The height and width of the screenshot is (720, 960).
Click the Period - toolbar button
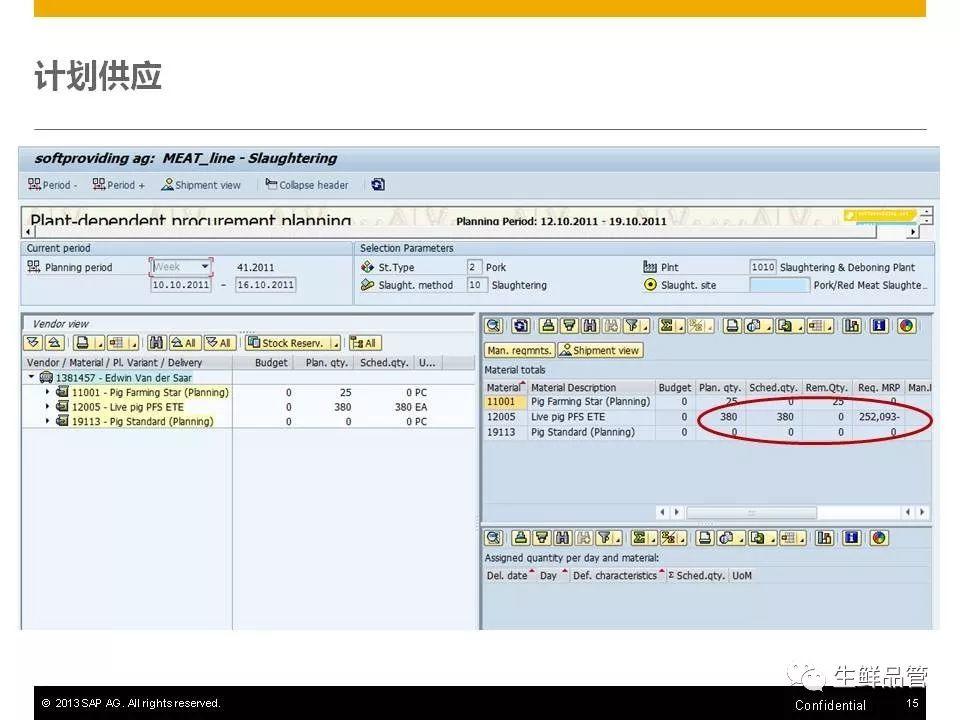coord(53,185)
